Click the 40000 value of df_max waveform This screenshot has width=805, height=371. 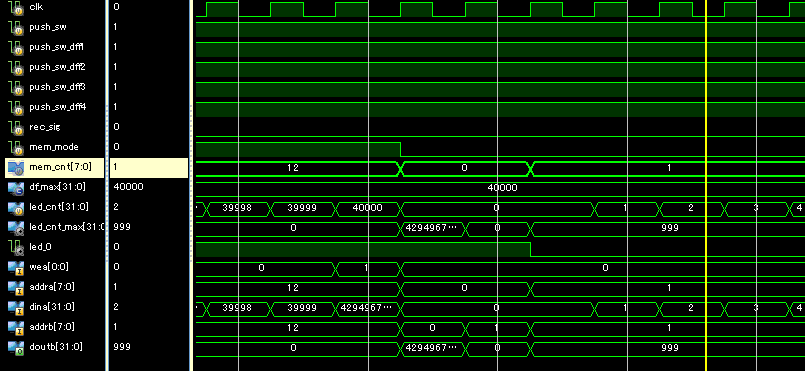(502, 188)
